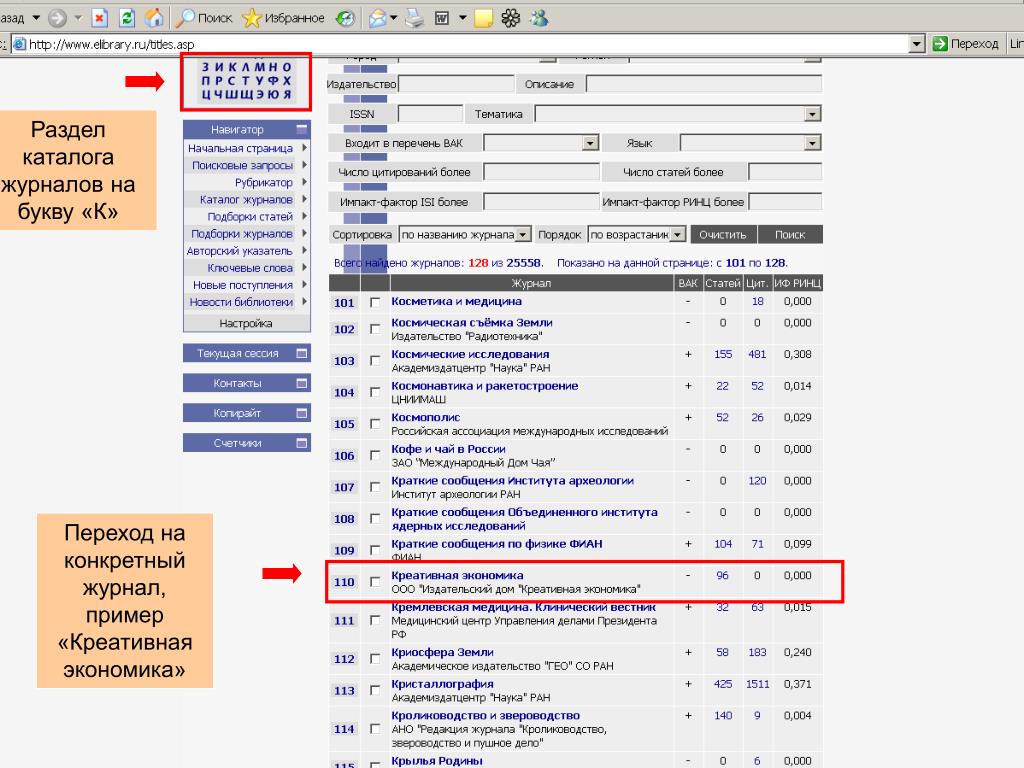Open Сортировка dropdown по названию журнала
The height and width of the screenshot is (768, 1024).
tap(464, 234)
